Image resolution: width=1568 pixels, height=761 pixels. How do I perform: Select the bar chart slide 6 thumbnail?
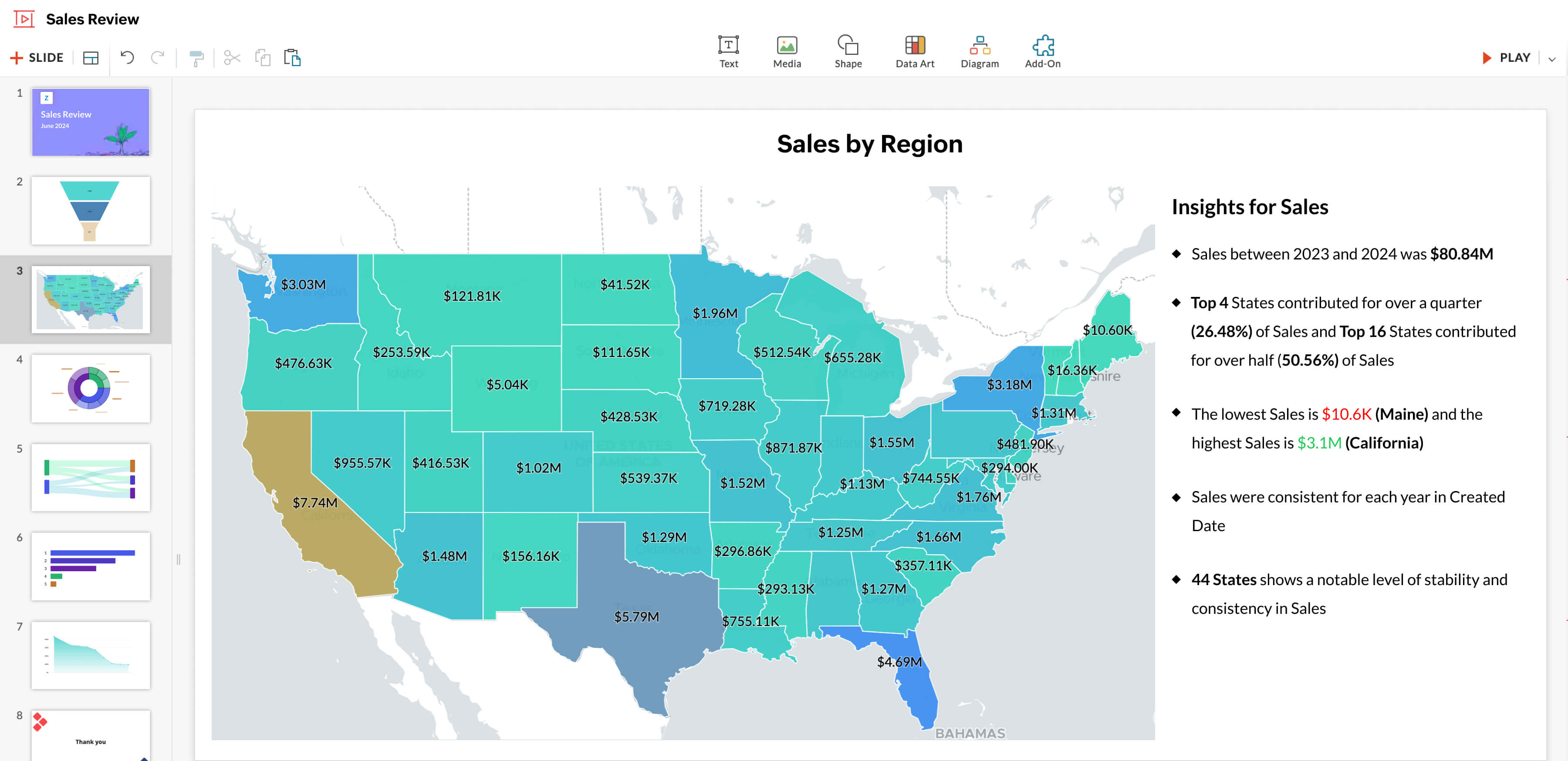tap(91, 566)
